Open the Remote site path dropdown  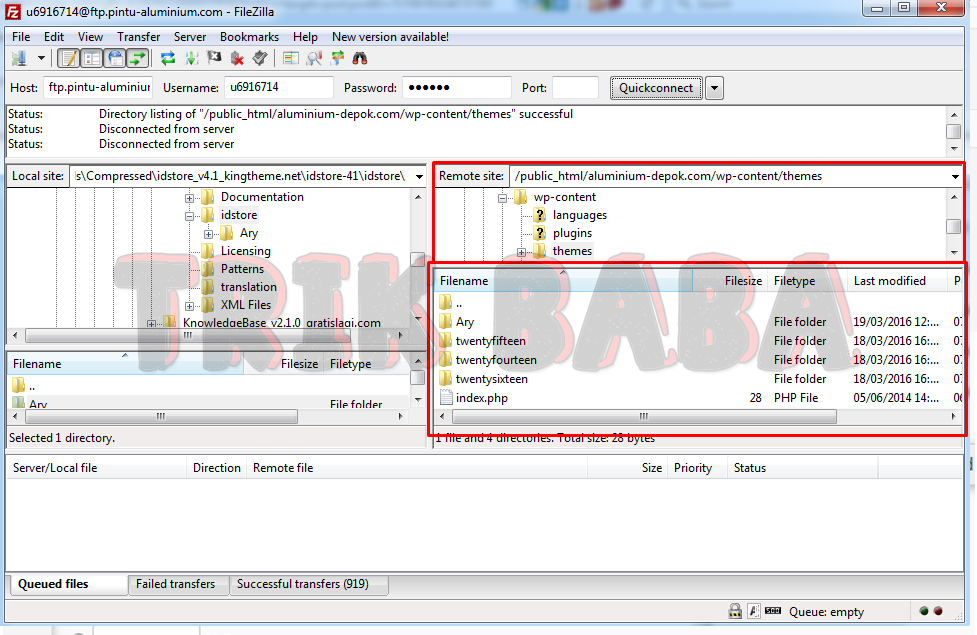tap(955, 176)
